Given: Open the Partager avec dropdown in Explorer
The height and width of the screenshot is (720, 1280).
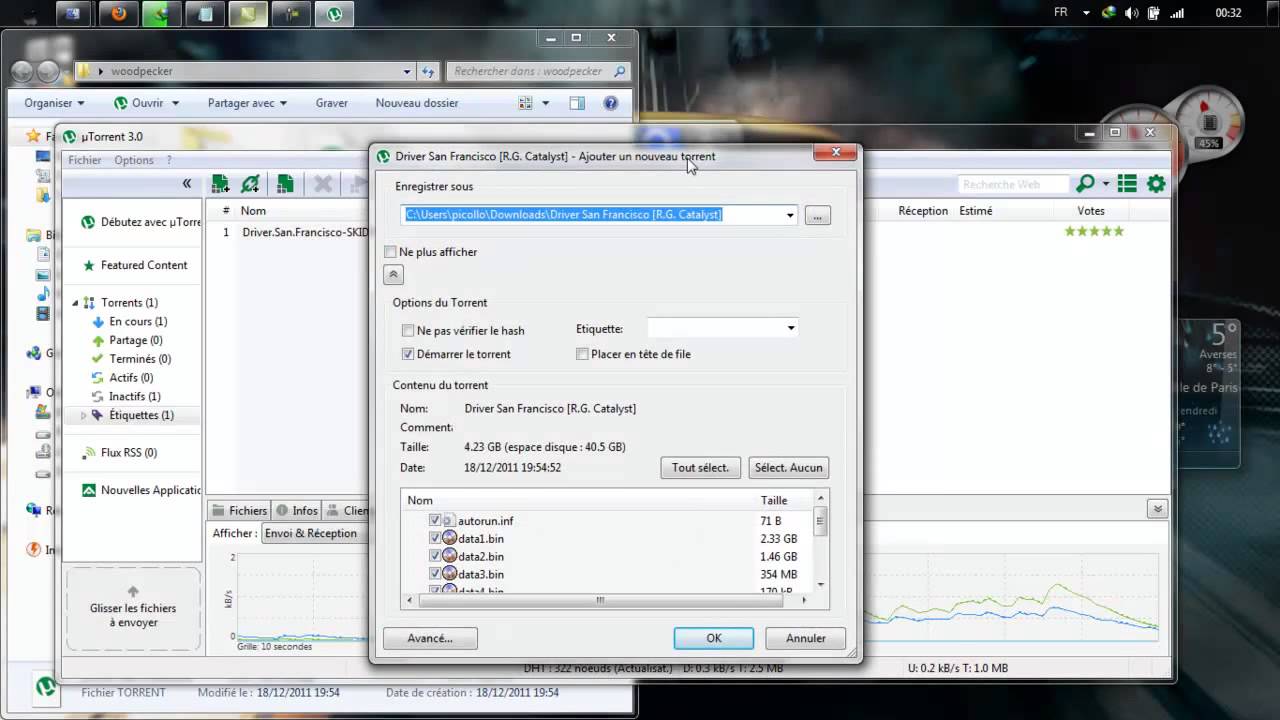Looking at the screenshot, I should (x=247, y=103).
